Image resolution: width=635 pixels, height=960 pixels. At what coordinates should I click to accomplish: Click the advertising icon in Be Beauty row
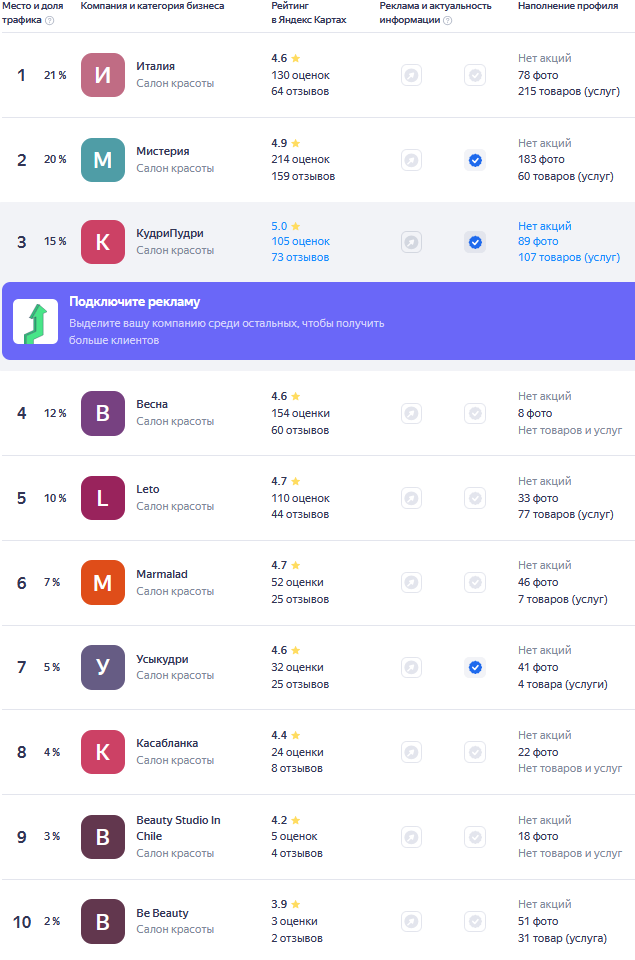point(411,921)
